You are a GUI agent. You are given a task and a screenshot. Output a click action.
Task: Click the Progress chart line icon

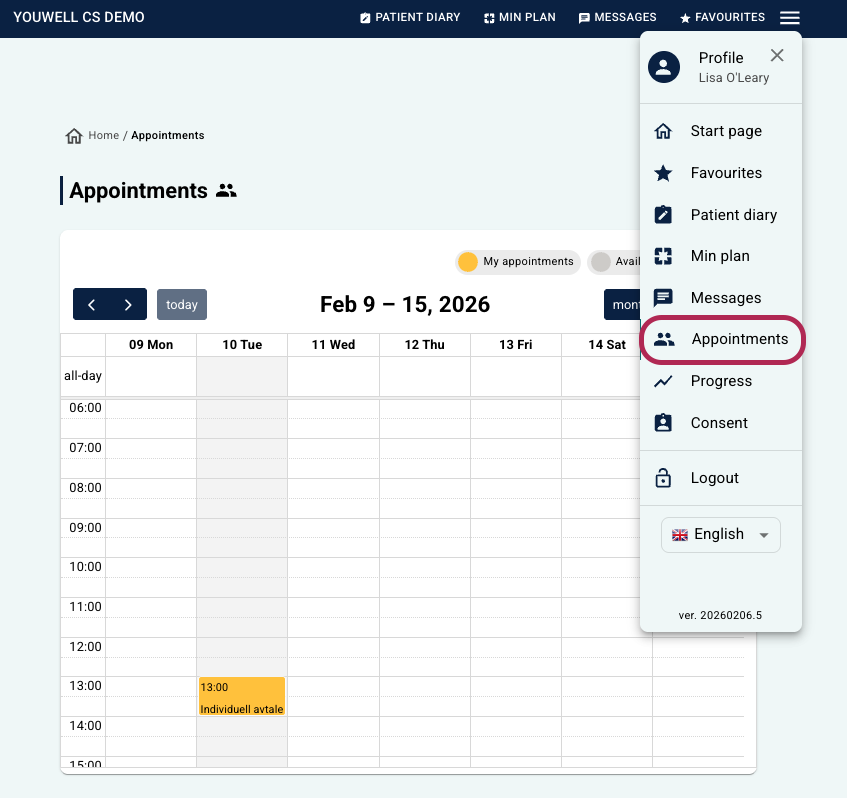tap(663, 381)
